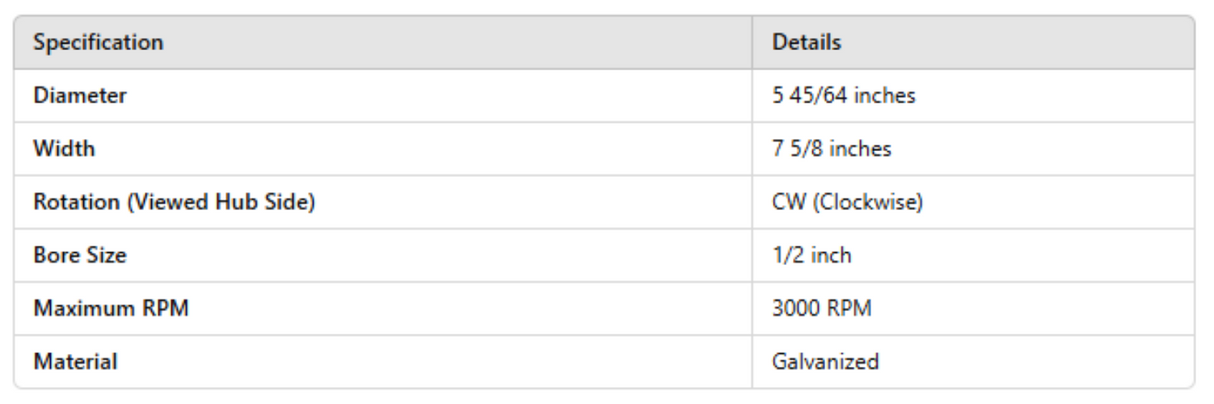This screenshot has height=404, width=1214.
Task: Select the Diameter row label
Action: [x=80, y=96]
